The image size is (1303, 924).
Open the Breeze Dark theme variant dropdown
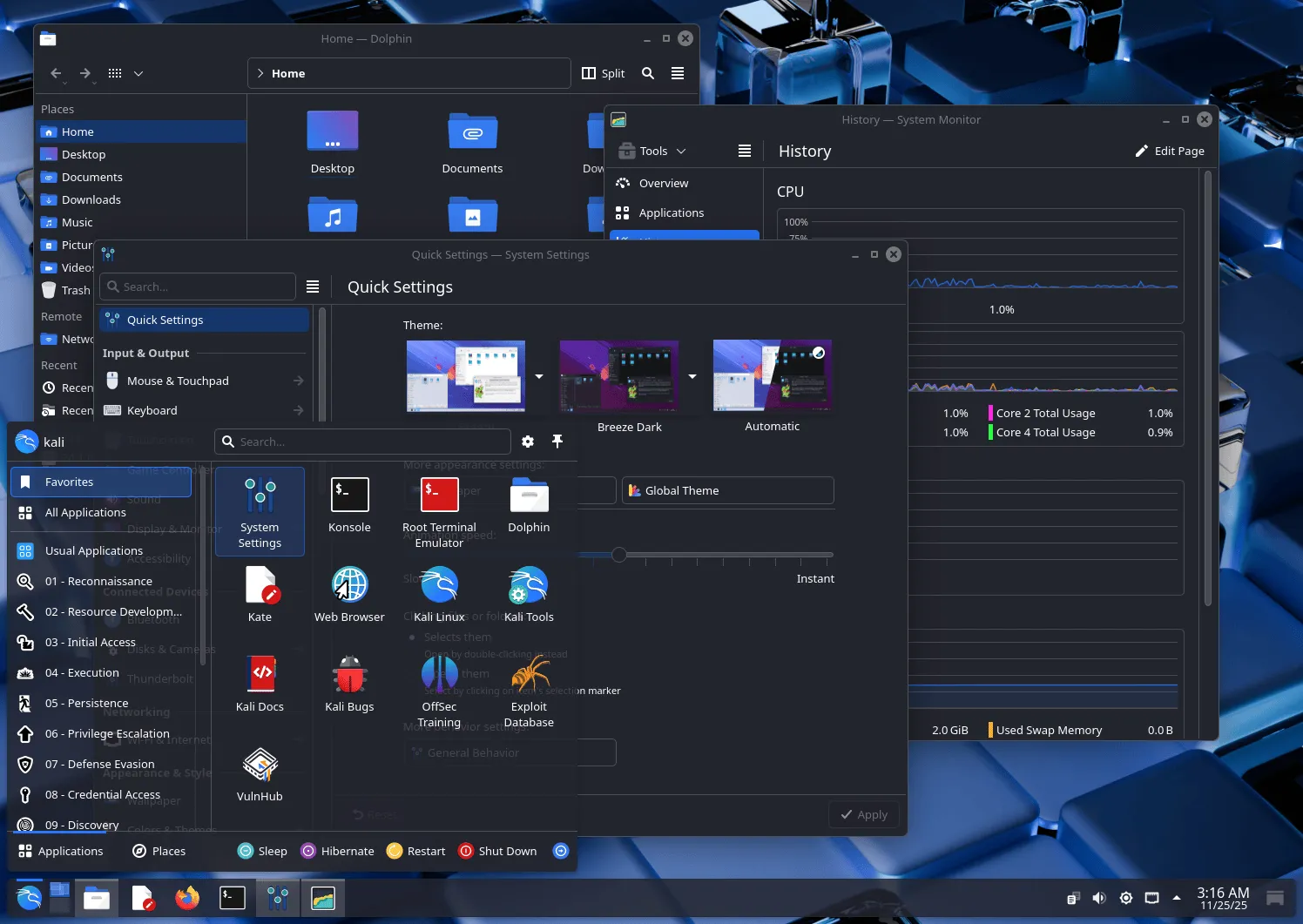(x=692, y=377)
